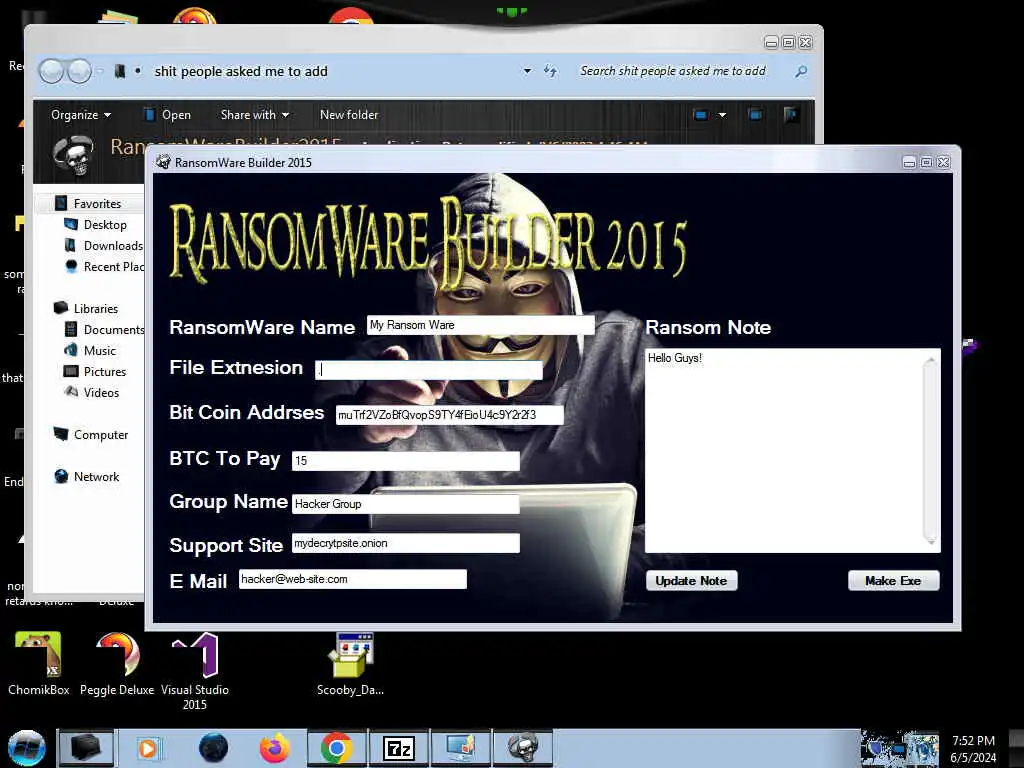Click the skull icon in the Builder title bar

coord(163,162)
